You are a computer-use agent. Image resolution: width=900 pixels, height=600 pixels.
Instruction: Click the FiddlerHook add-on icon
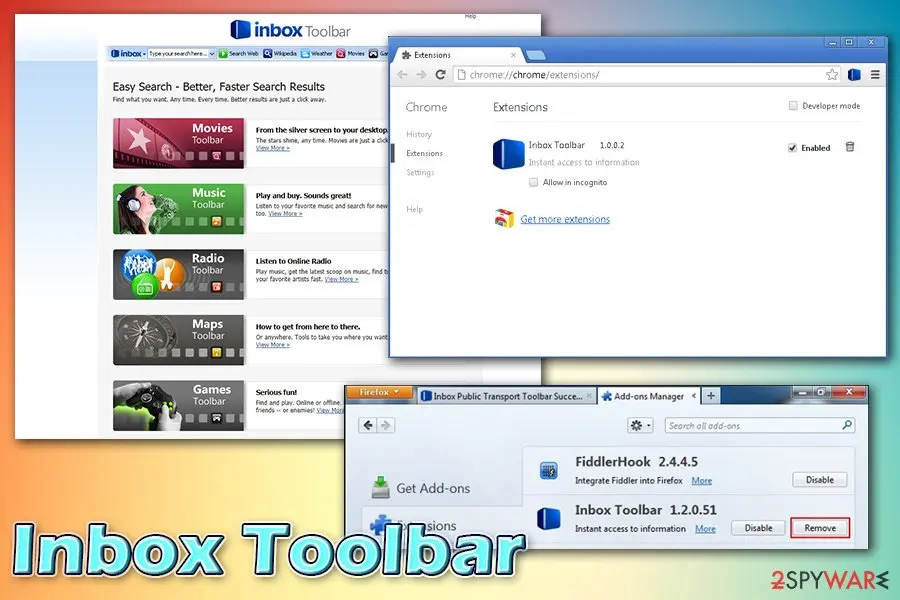pos(549,471)
